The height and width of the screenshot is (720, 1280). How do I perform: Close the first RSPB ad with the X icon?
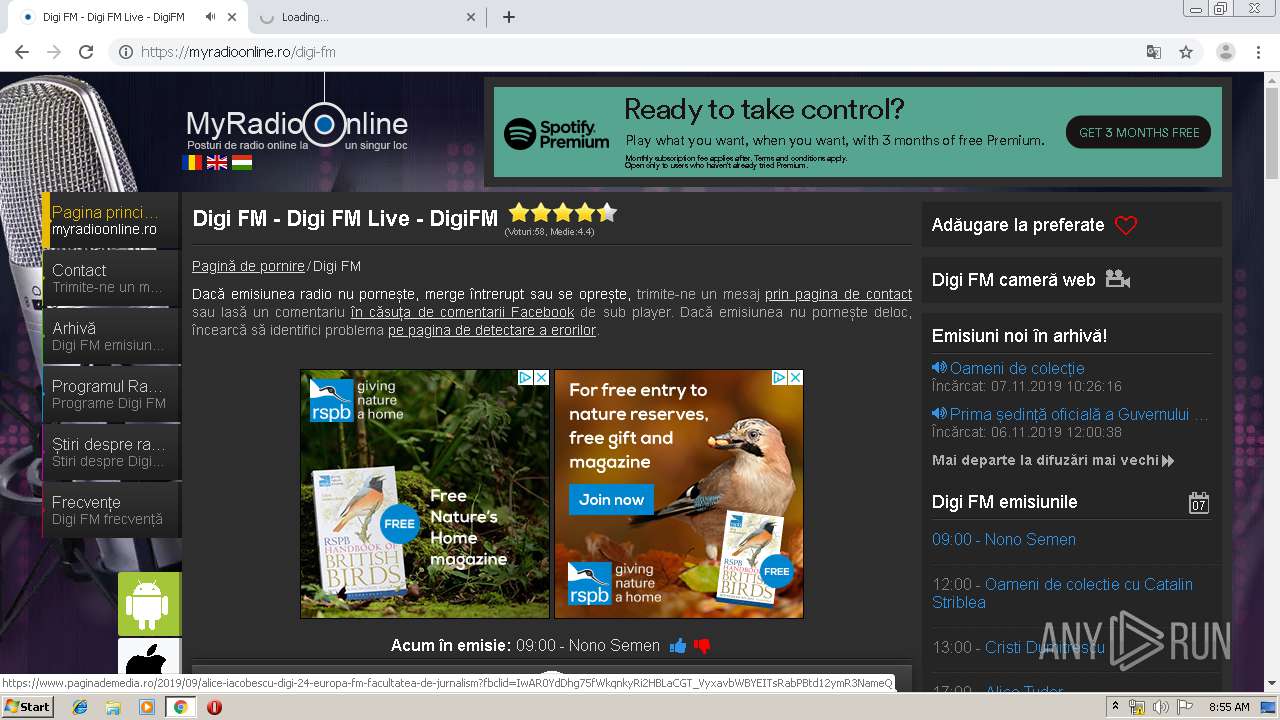point(541,378)
